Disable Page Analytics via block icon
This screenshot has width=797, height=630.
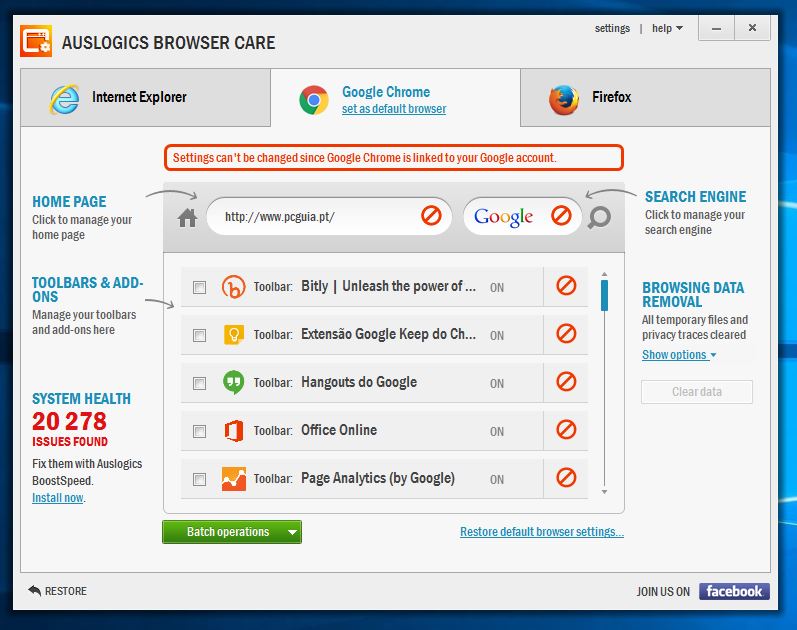(x=566, y=477)
